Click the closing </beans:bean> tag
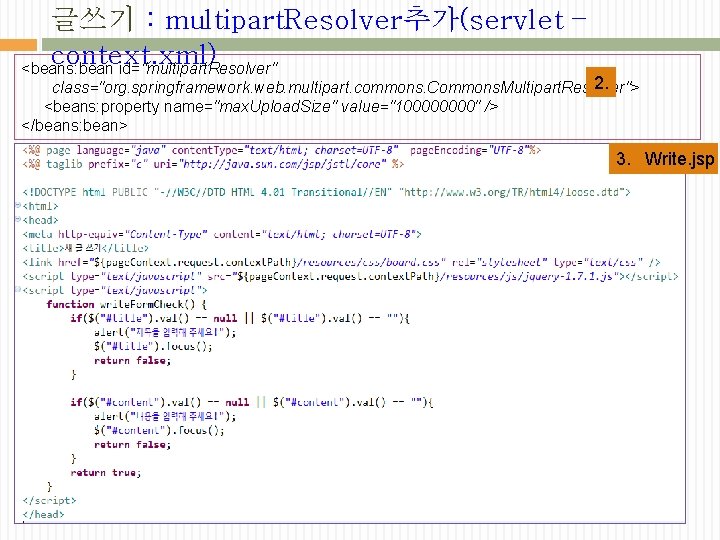The width and height of the screenshot is (720, 540). click(74, 125)
